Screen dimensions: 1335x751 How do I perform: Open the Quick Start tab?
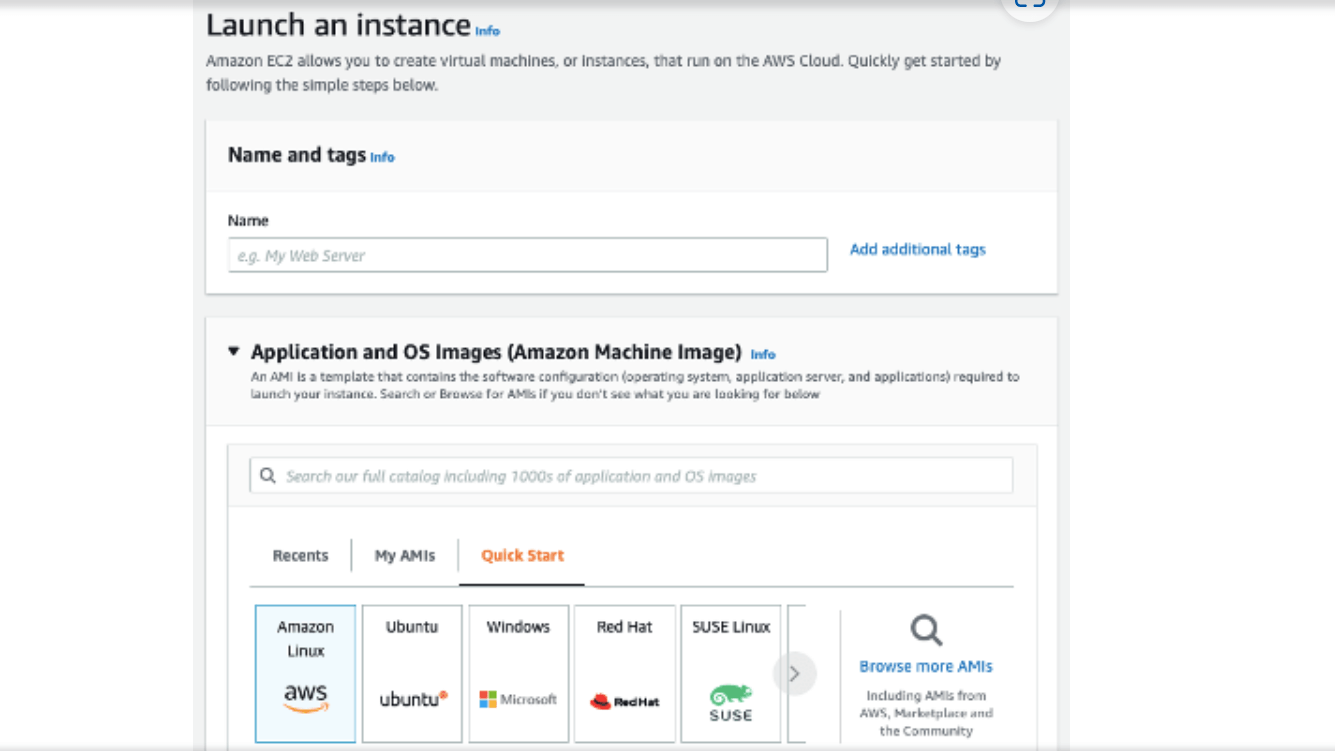(521, 556)
